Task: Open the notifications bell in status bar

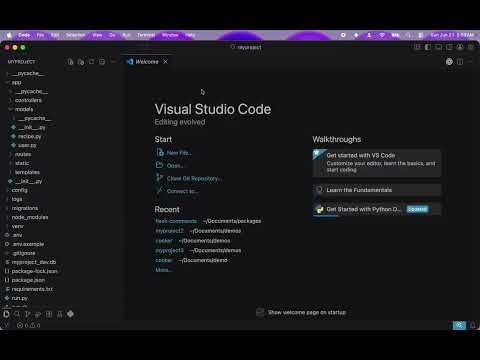Action: 472,325
